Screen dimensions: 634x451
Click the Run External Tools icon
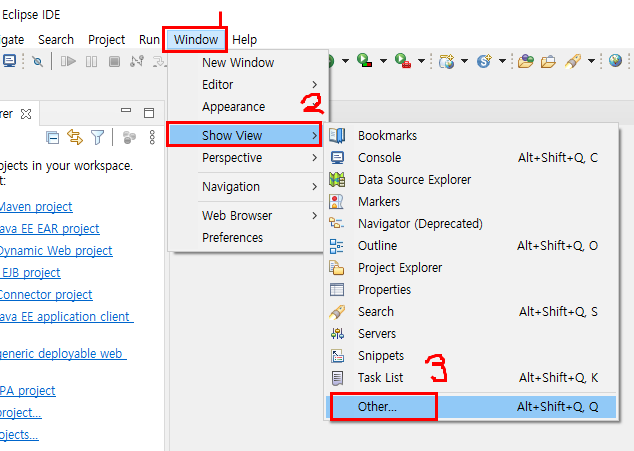click(x=403, y=61)
